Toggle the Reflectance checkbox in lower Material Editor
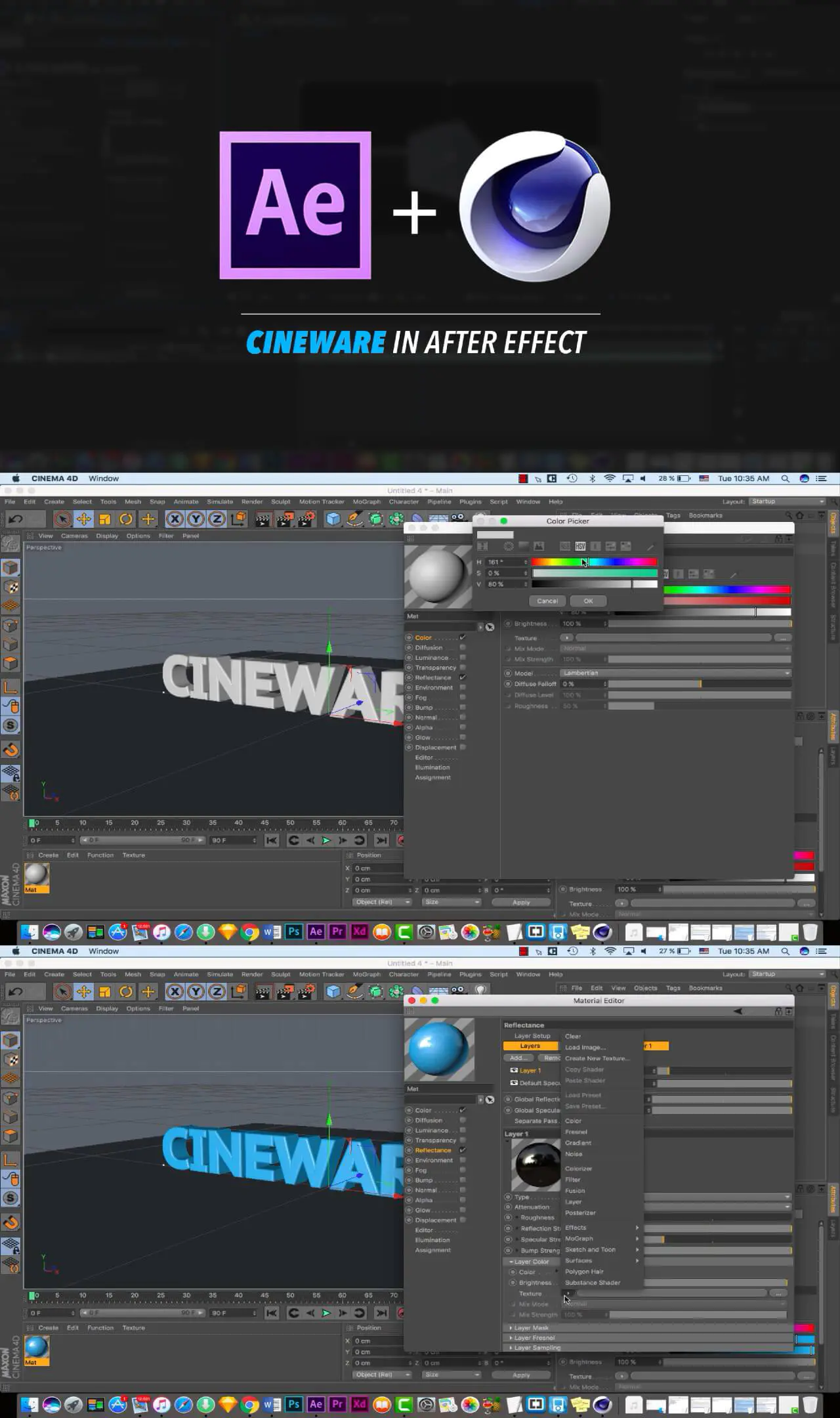The image size is (840, 1418). [x=463, y=1150]
